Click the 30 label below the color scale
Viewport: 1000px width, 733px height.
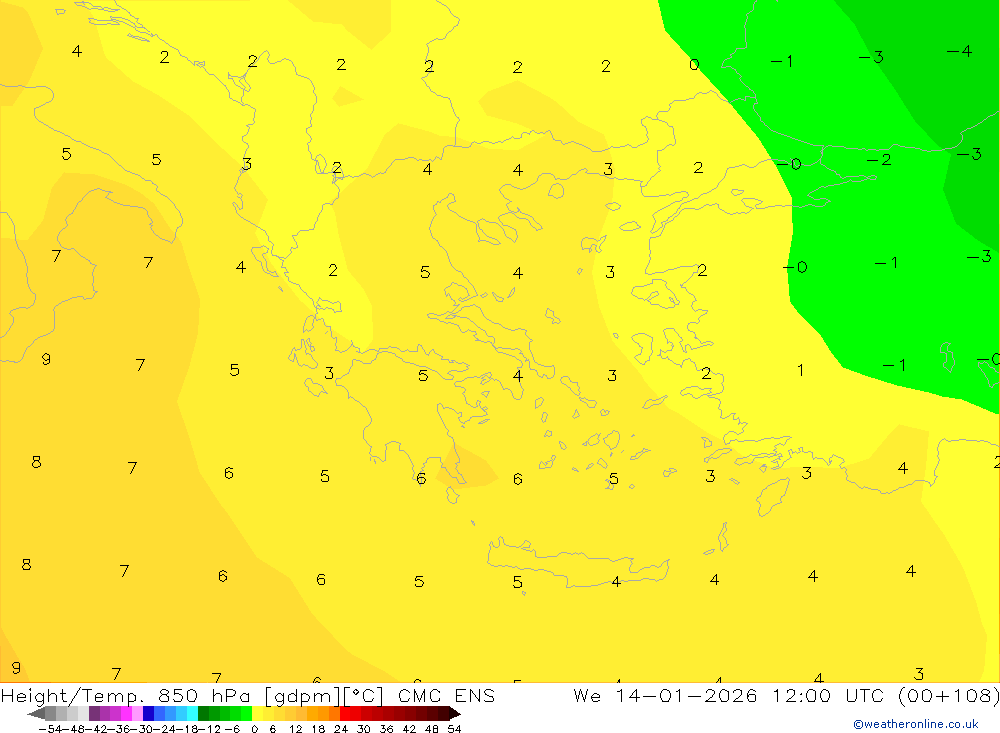tap(364, 729)
